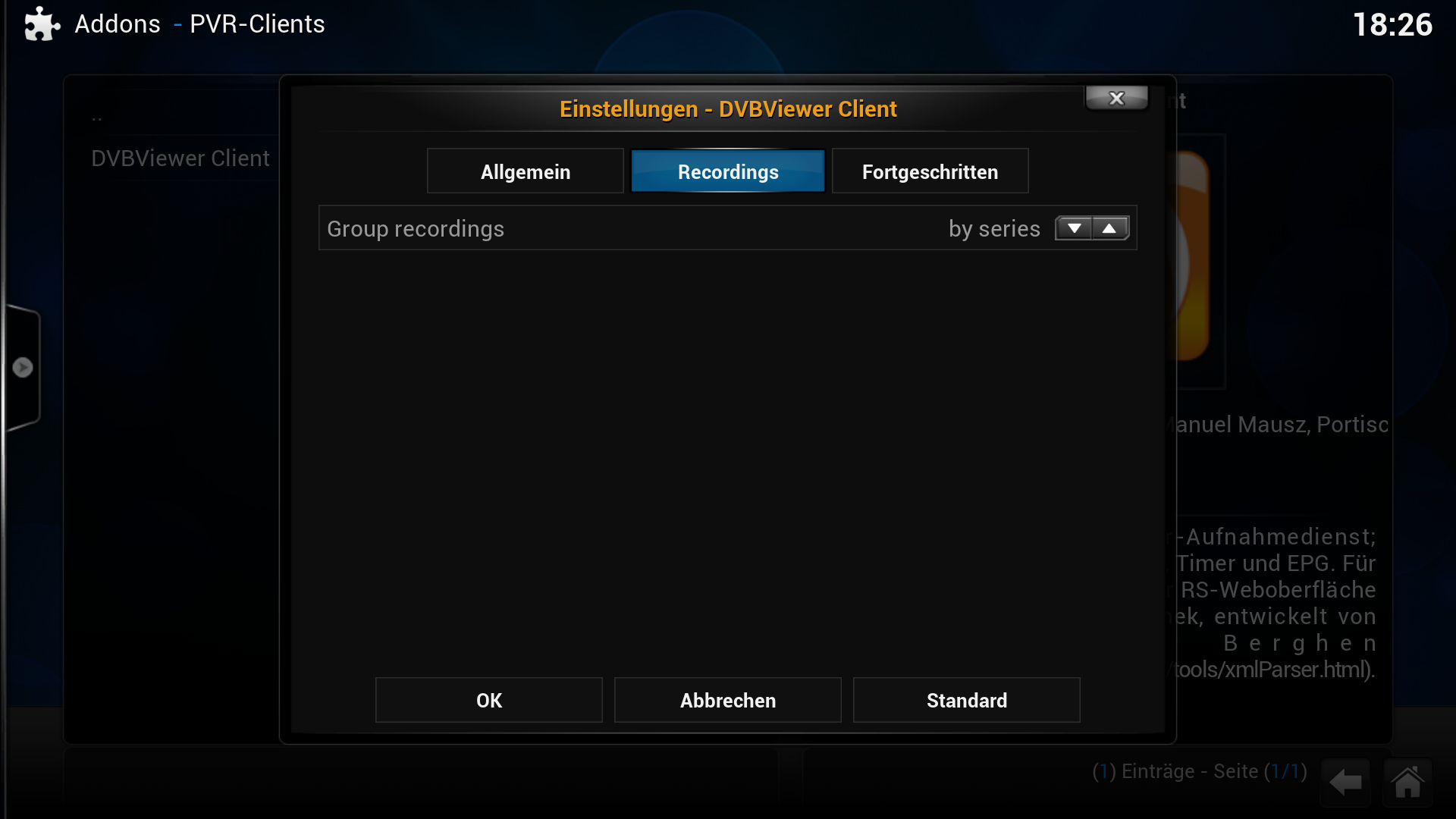
Task: Return to home via house icon
Action: pos(1407,782)
